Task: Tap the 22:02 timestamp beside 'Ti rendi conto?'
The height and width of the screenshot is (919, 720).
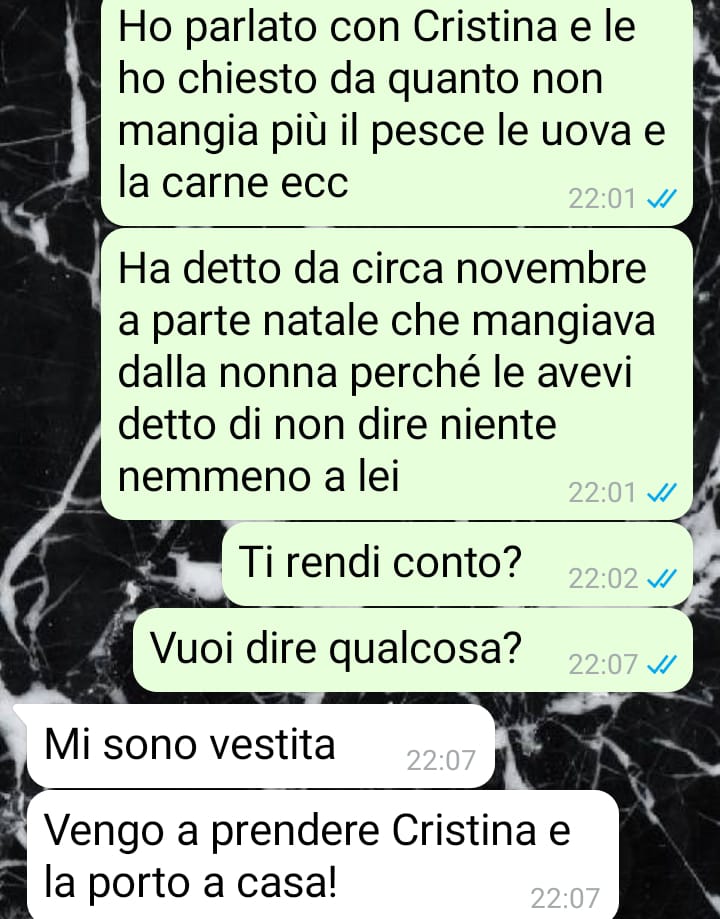Action: coord(603,579)
